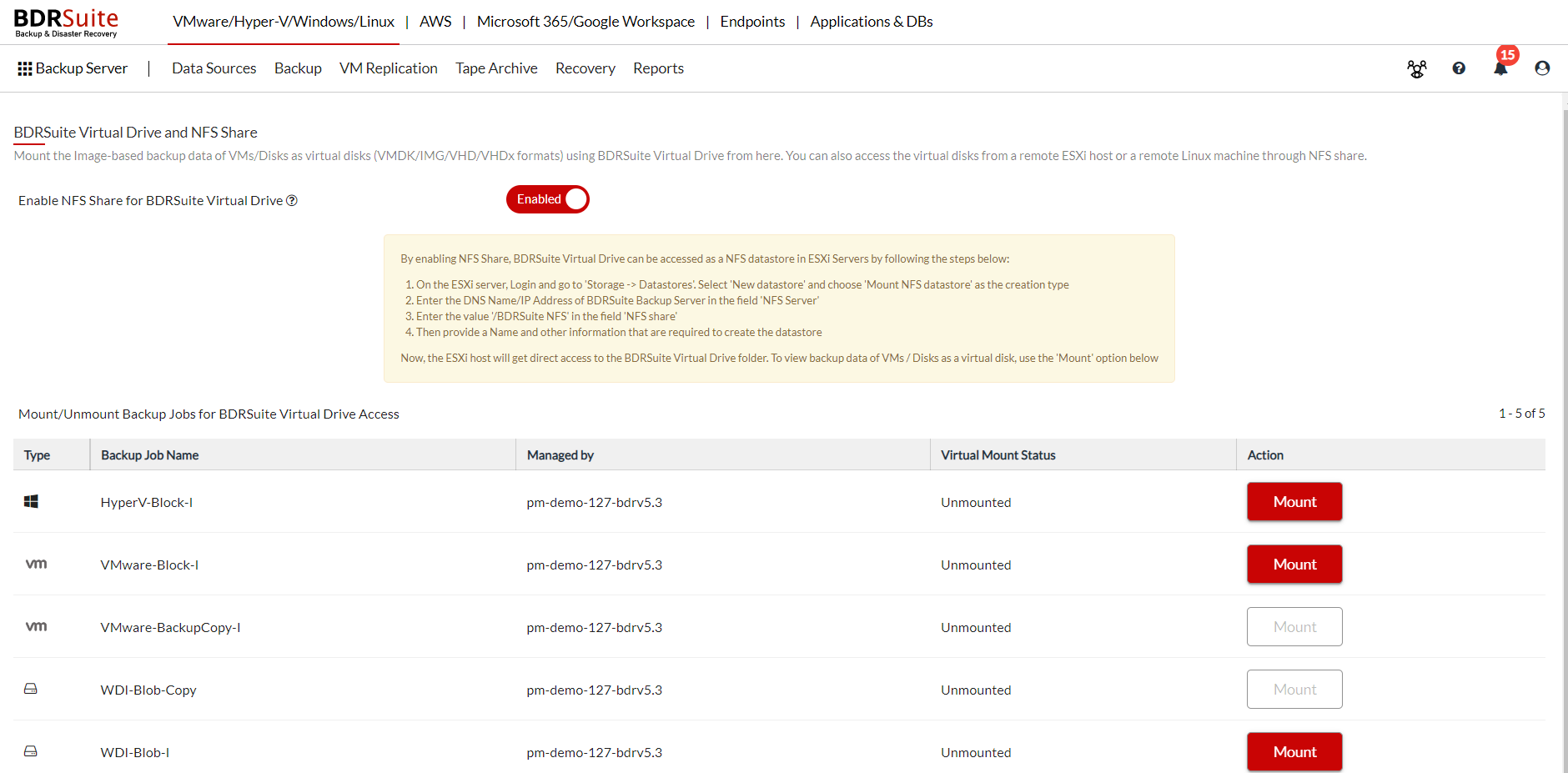Select the WDI-Blob-I job name
Viewport: 1568px width, 773px height.
[x=135, y=752]
